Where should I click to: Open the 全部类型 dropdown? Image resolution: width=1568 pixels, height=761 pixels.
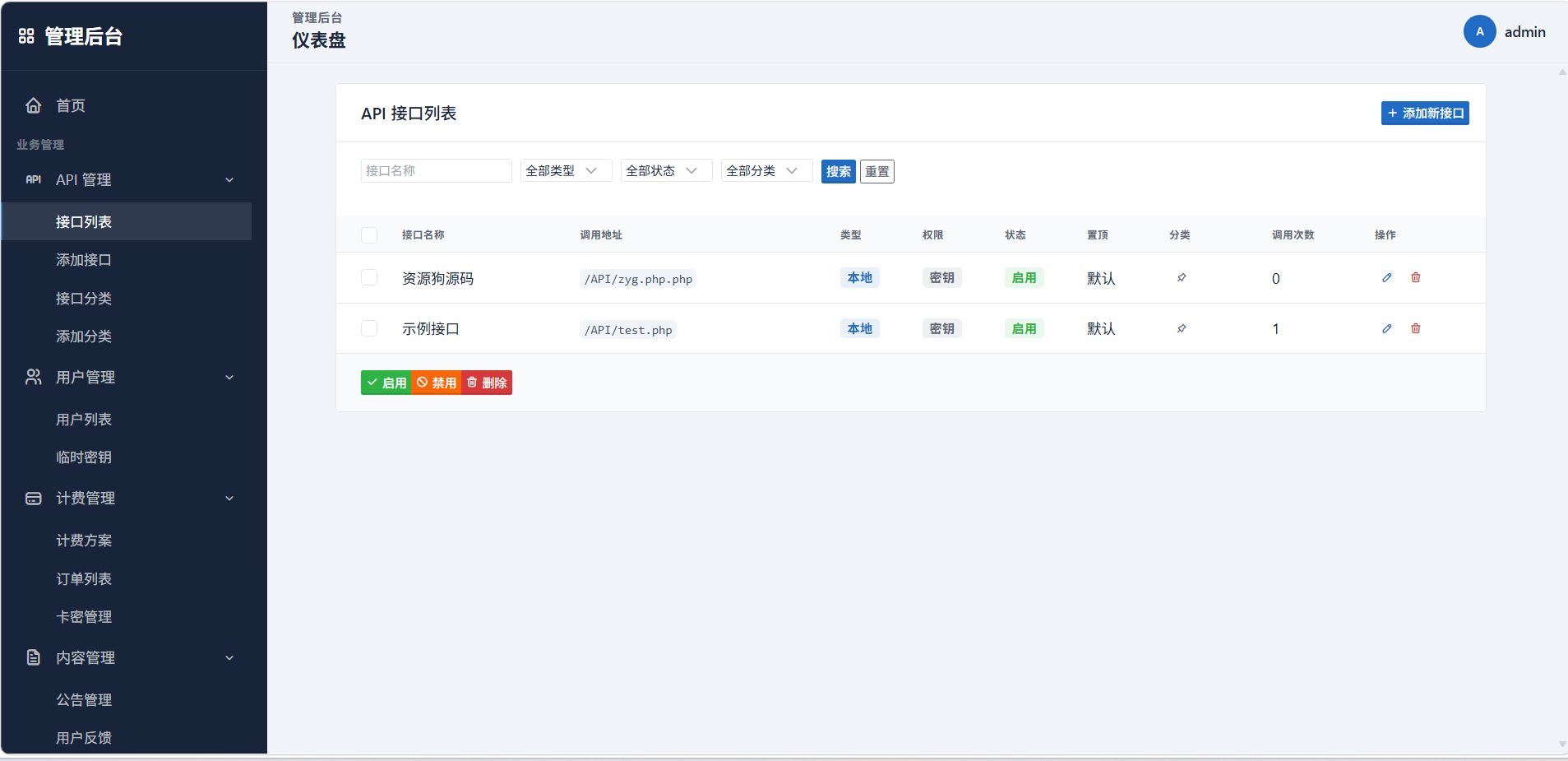(x=566, y=171)
